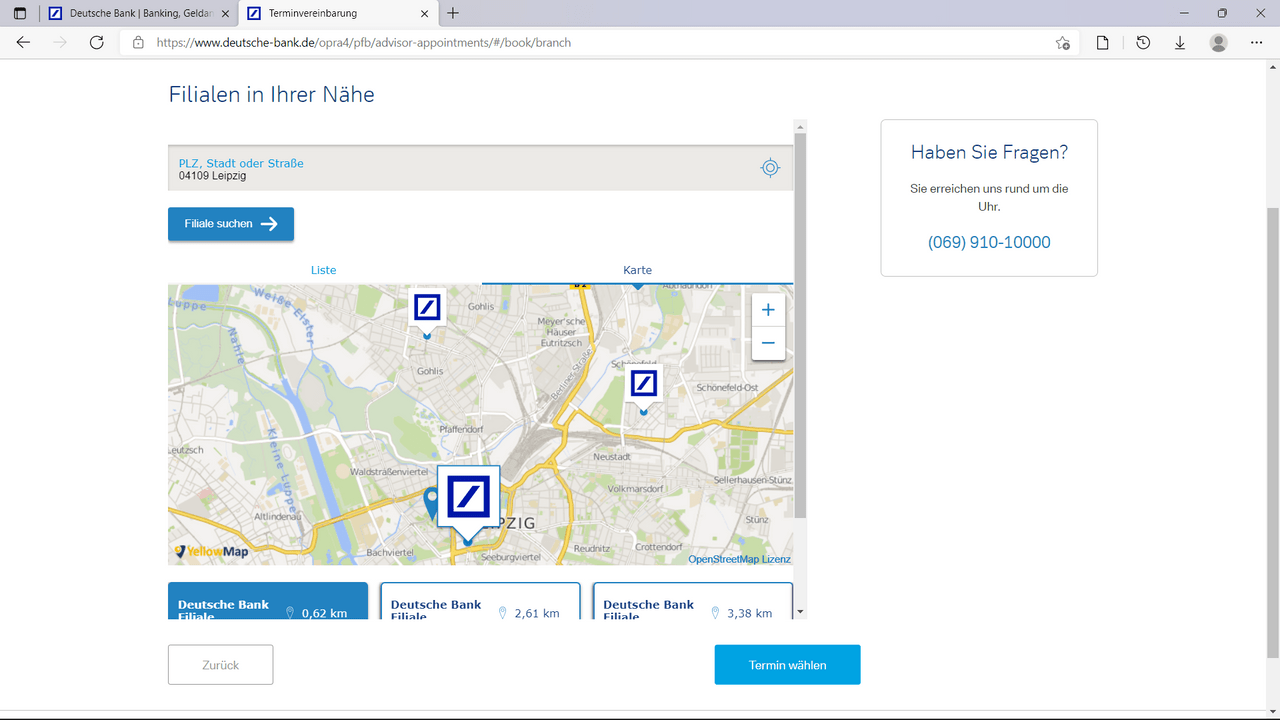Select the branch card with 0,62 km

pyautogui.click(x=268, y=601)
